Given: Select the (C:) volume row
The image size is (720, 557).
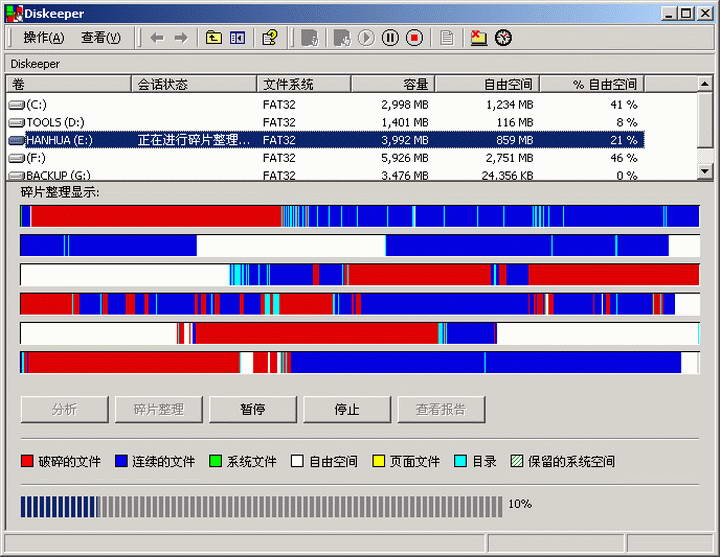Looking at the screenshot, I should [326, 105].
